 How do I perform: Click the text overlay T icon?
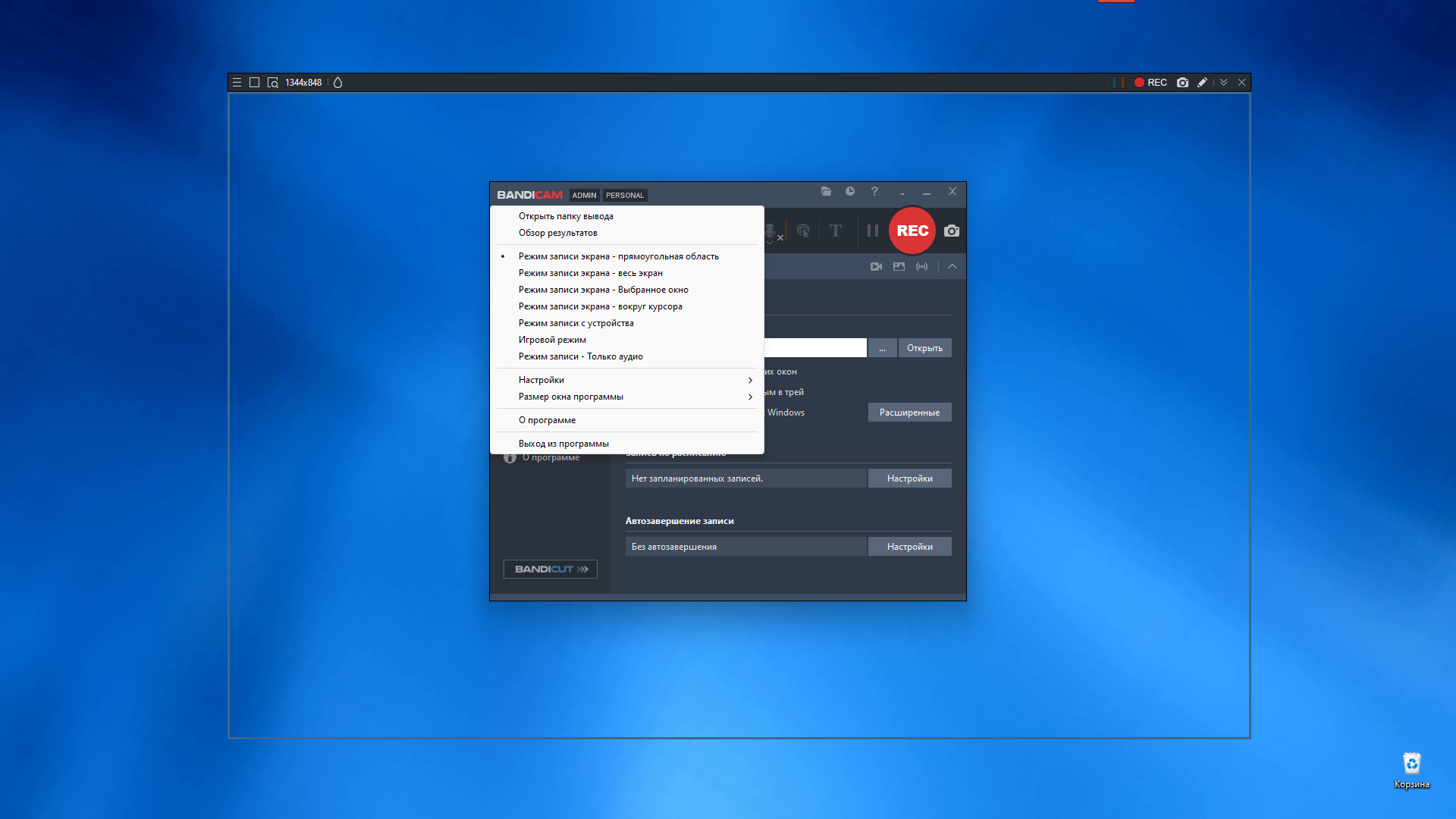(835, 231)
